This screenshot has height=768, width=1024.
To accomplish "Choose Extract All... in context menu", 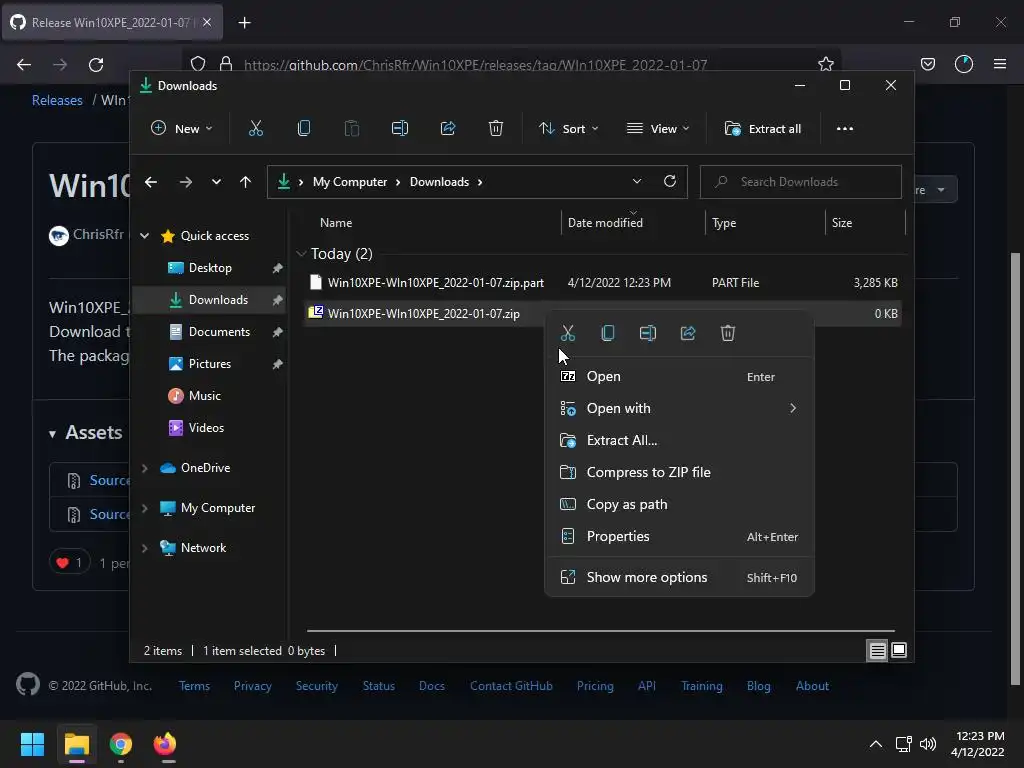I will tap(679, 441).
